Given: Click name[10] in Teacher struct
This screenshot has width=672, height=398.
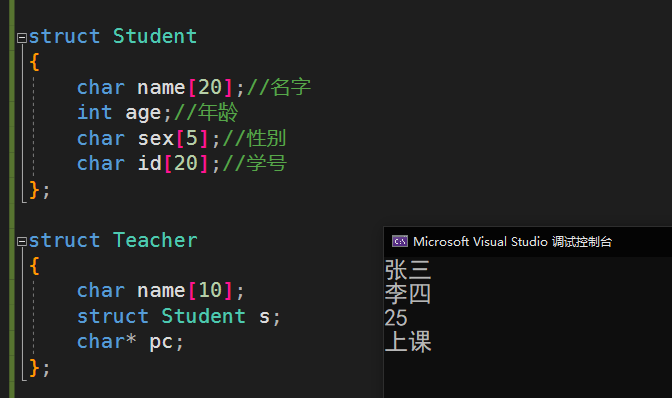Looking at the screenshot, I should pos(185,290).
